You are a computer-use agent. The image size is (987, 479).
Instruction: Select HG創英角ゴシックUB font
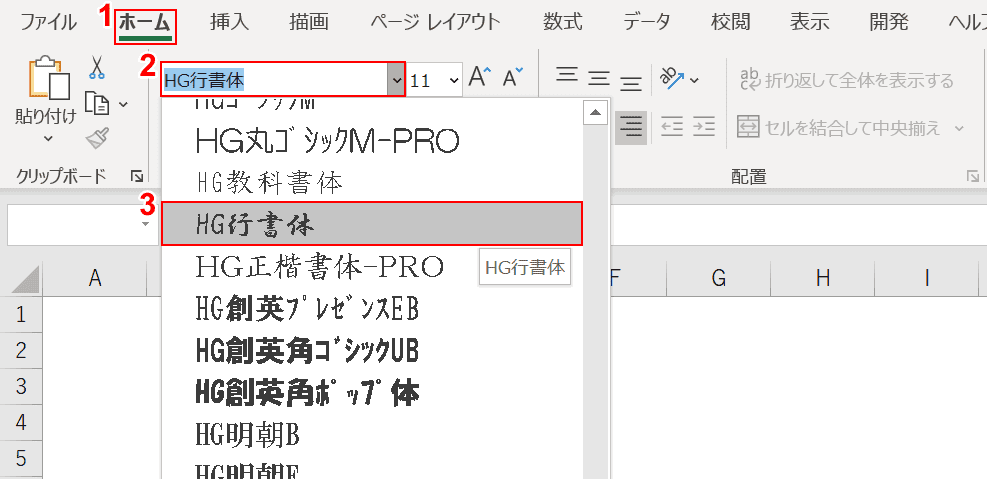click(372, 350)
